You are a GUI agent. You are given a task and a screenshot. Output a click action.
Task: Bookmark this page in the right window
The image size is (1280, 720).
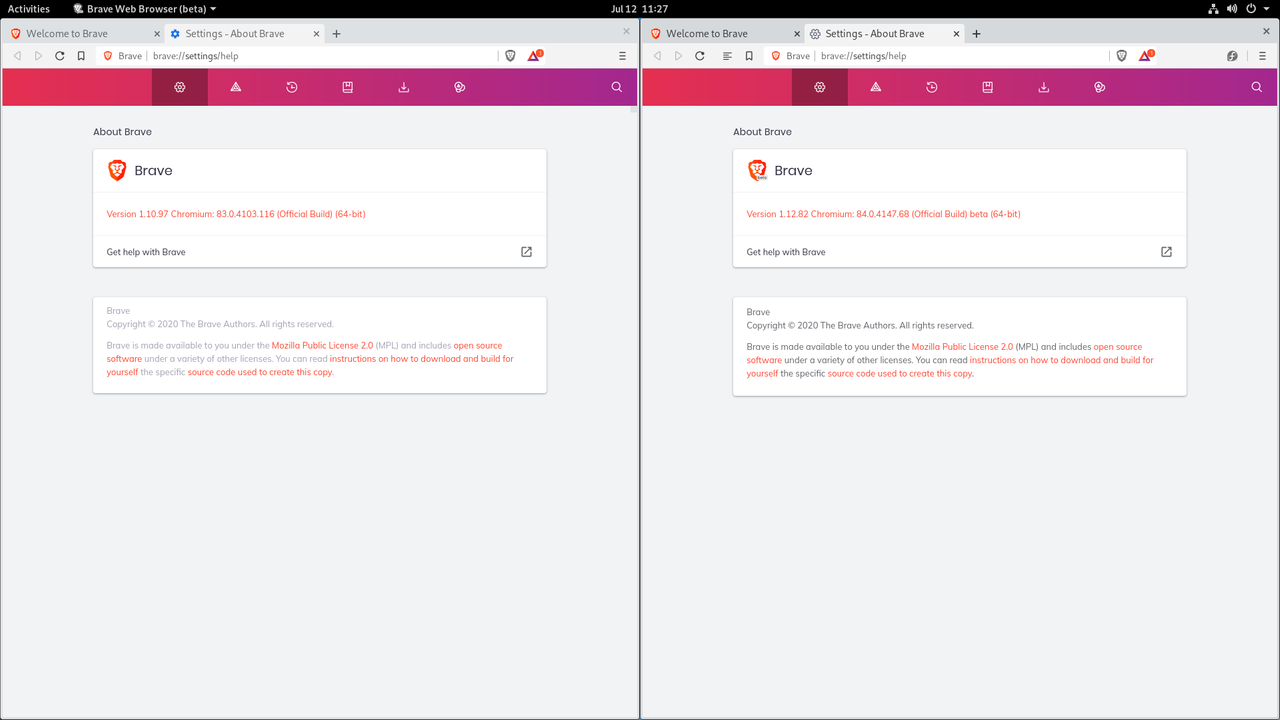tap(749, 56)
